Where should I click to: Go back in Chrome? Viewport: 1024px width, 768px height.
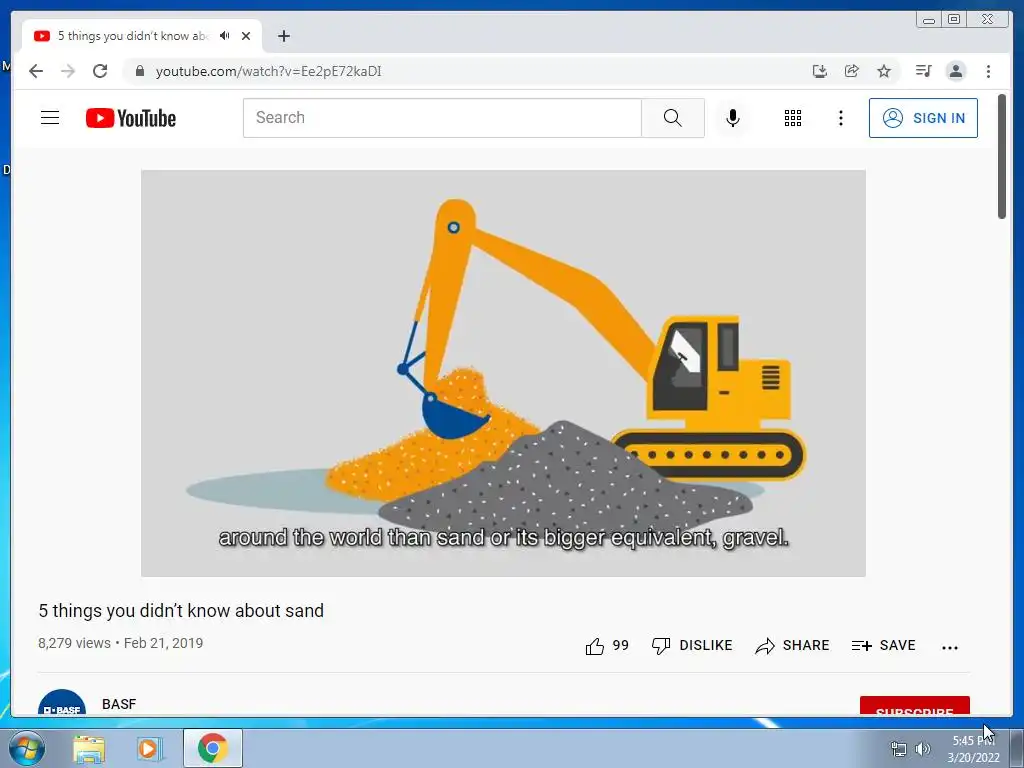click(x=36, y=71)
